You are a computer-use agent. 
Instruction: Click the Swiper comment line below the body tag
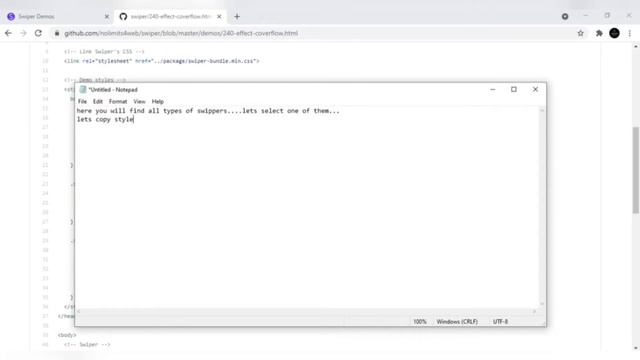[87, 344]
